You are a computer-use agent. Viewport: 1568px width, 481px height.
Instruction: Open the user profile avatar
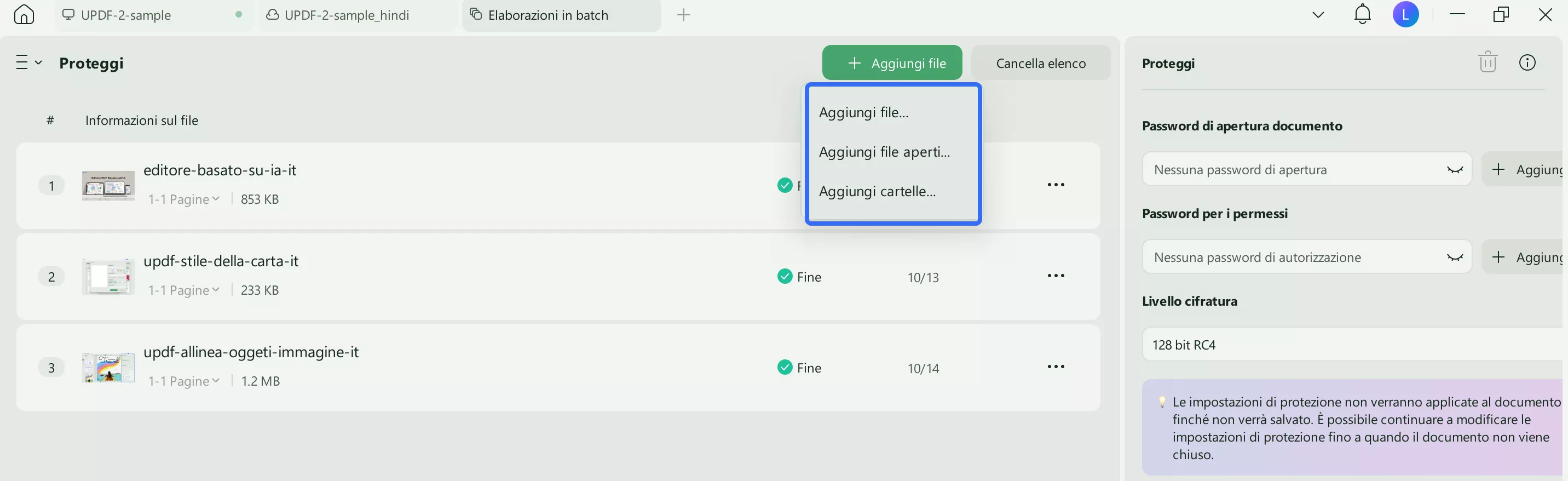pyautogui.click(x=1405, y=15)
